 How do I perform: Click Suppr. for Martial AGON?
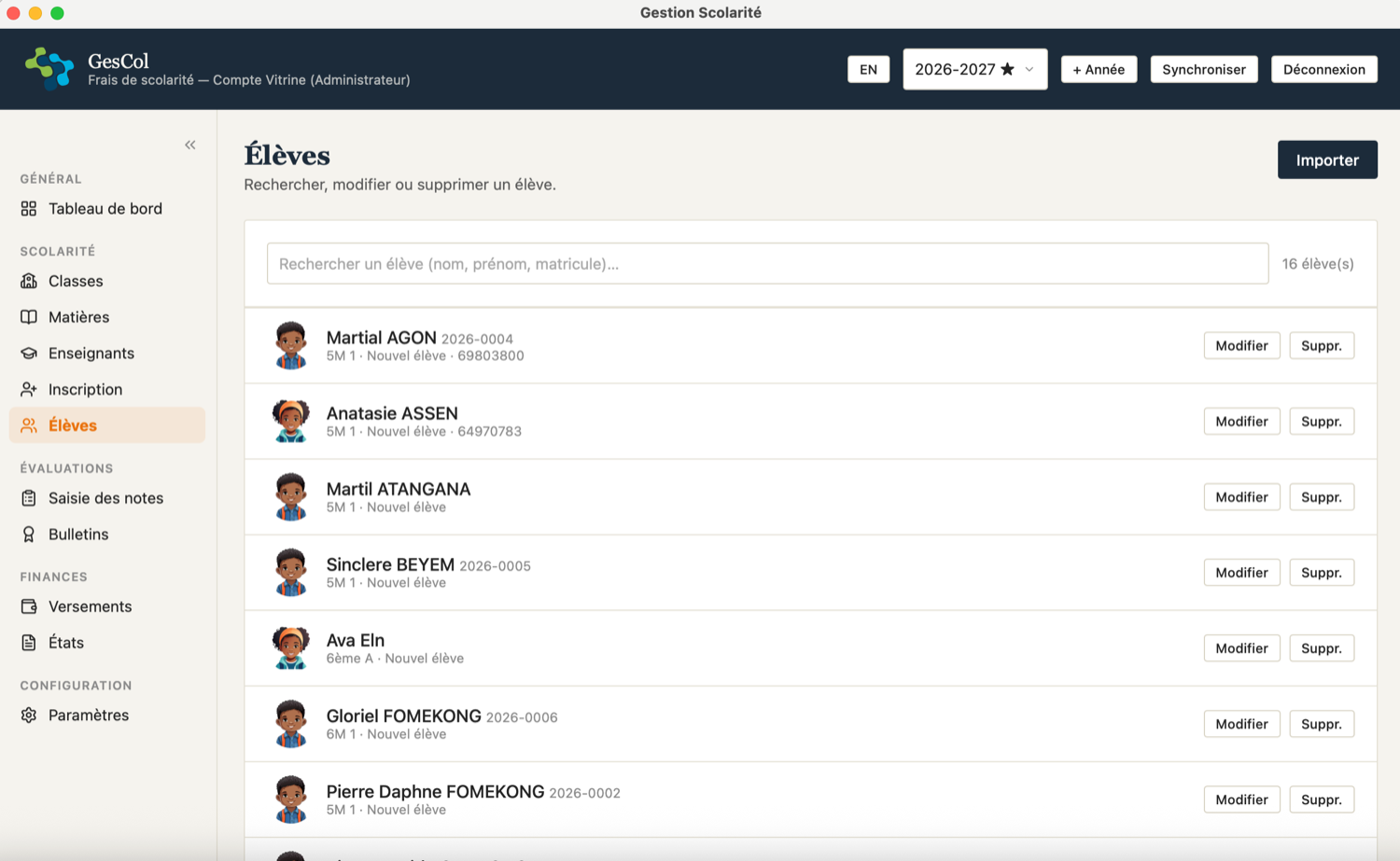point(1322,345)
